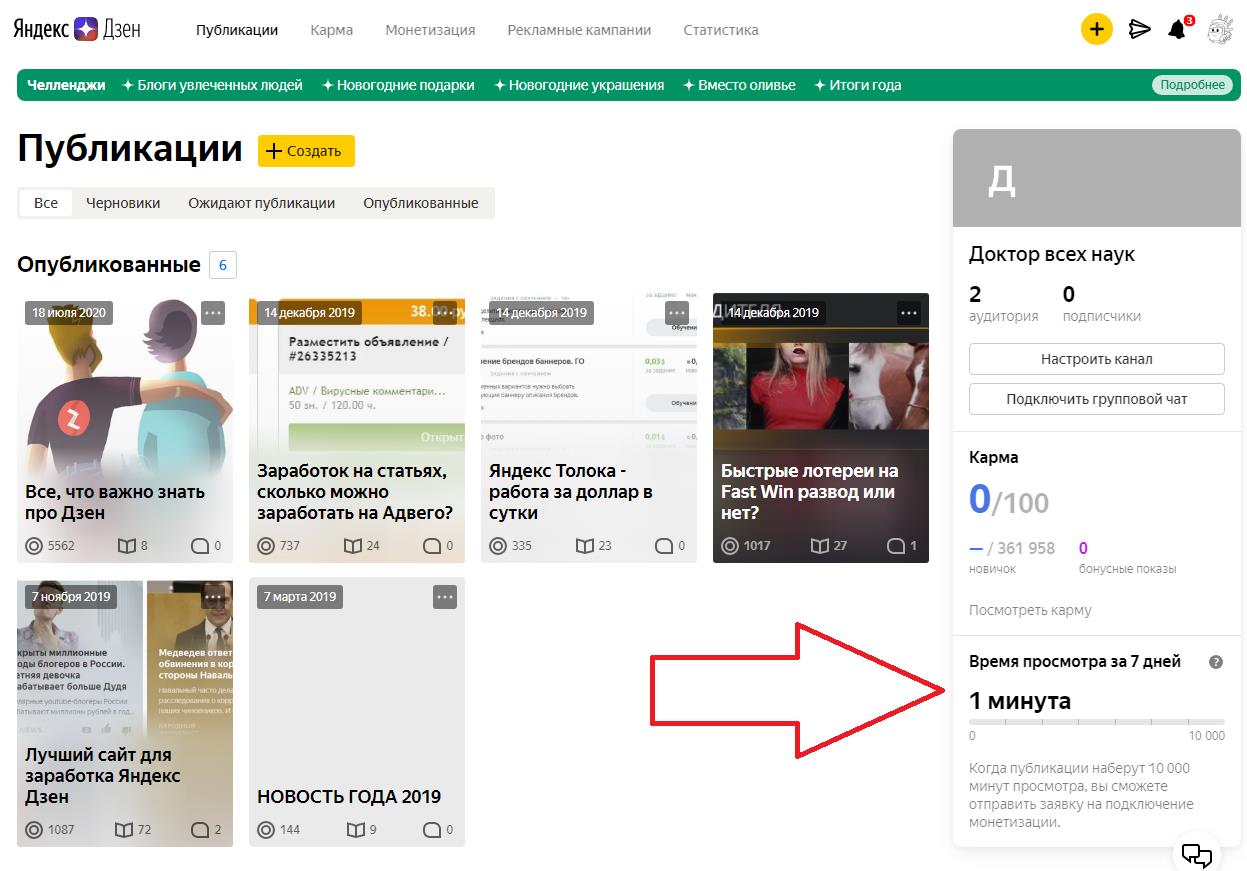Viewport: 1247px width, 871px height.
Task: Click the channel name 'Доктор всех наук'
Action: tap(1052, 254)
